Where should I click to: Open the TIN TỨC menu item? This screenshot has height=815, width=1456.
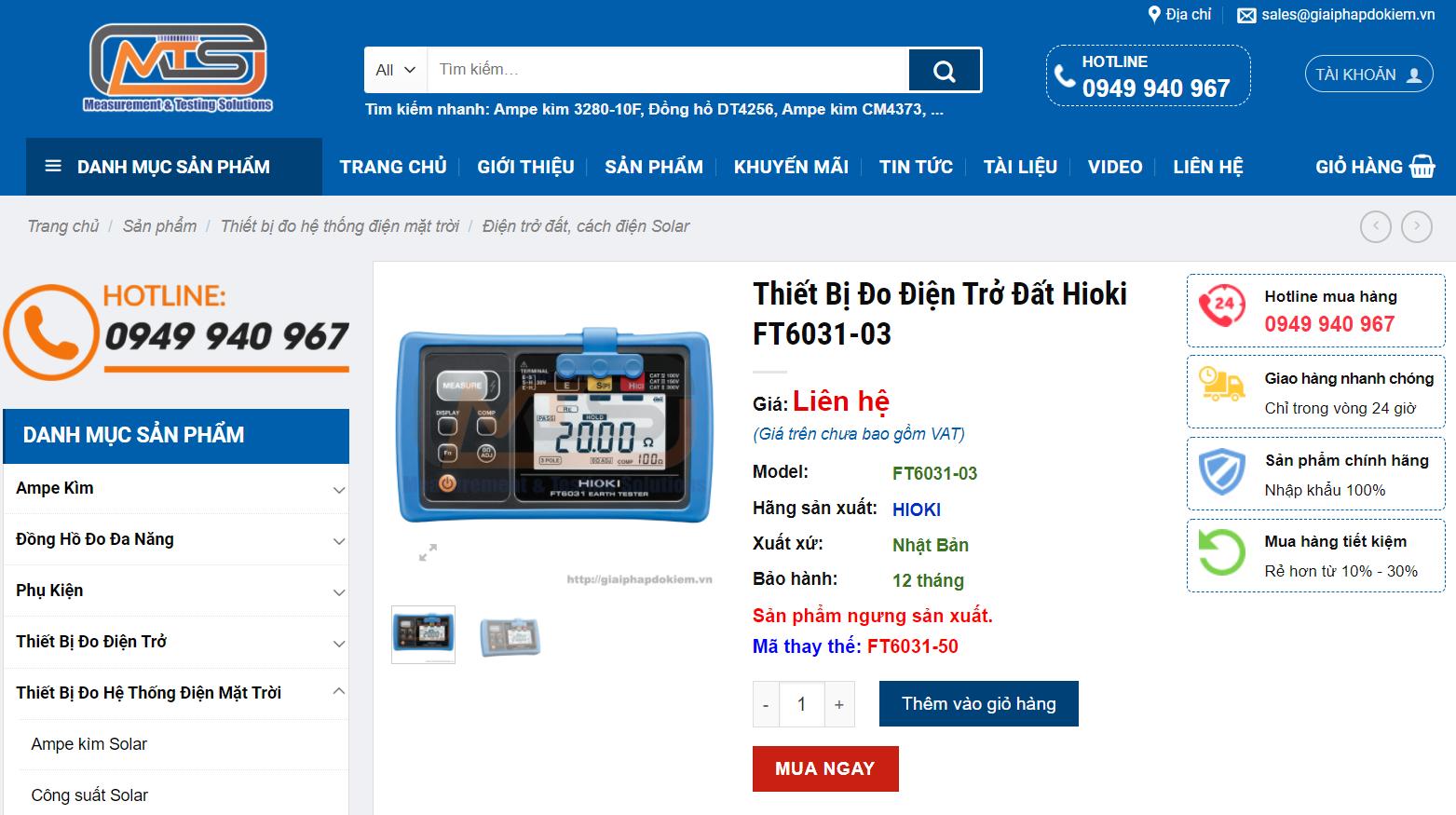916,167
